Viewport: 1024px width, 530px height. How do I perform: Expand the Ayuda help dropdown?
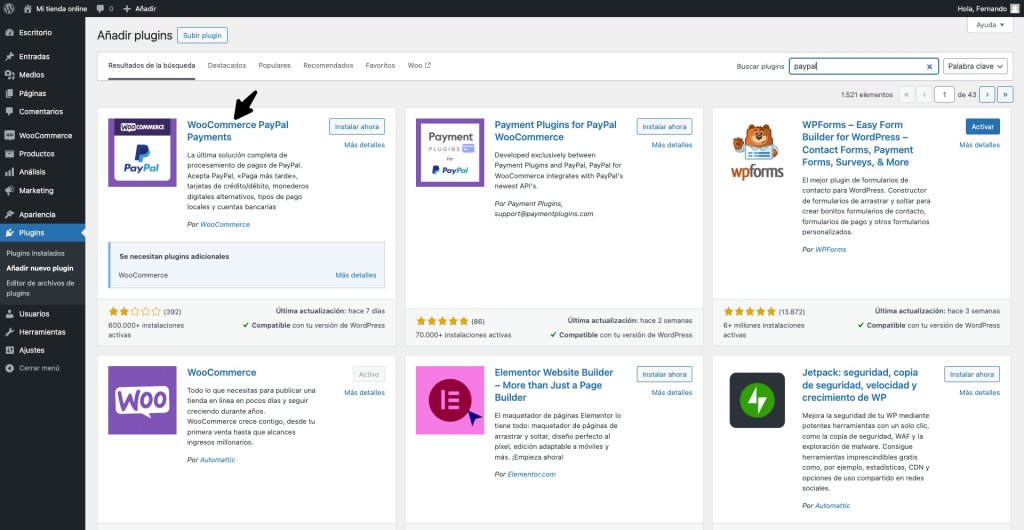click(990, 25)
